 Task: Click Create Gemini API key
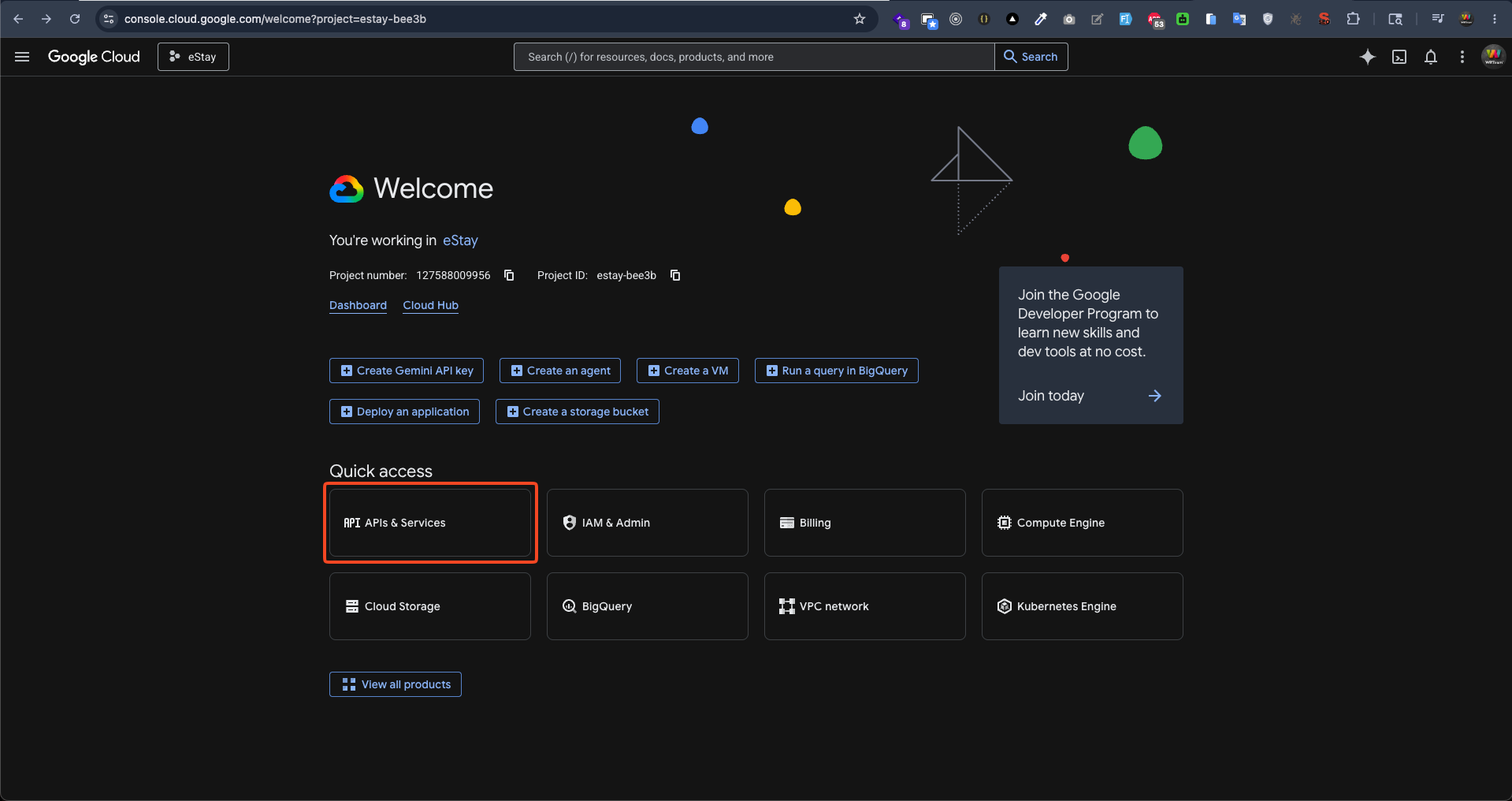407,371
